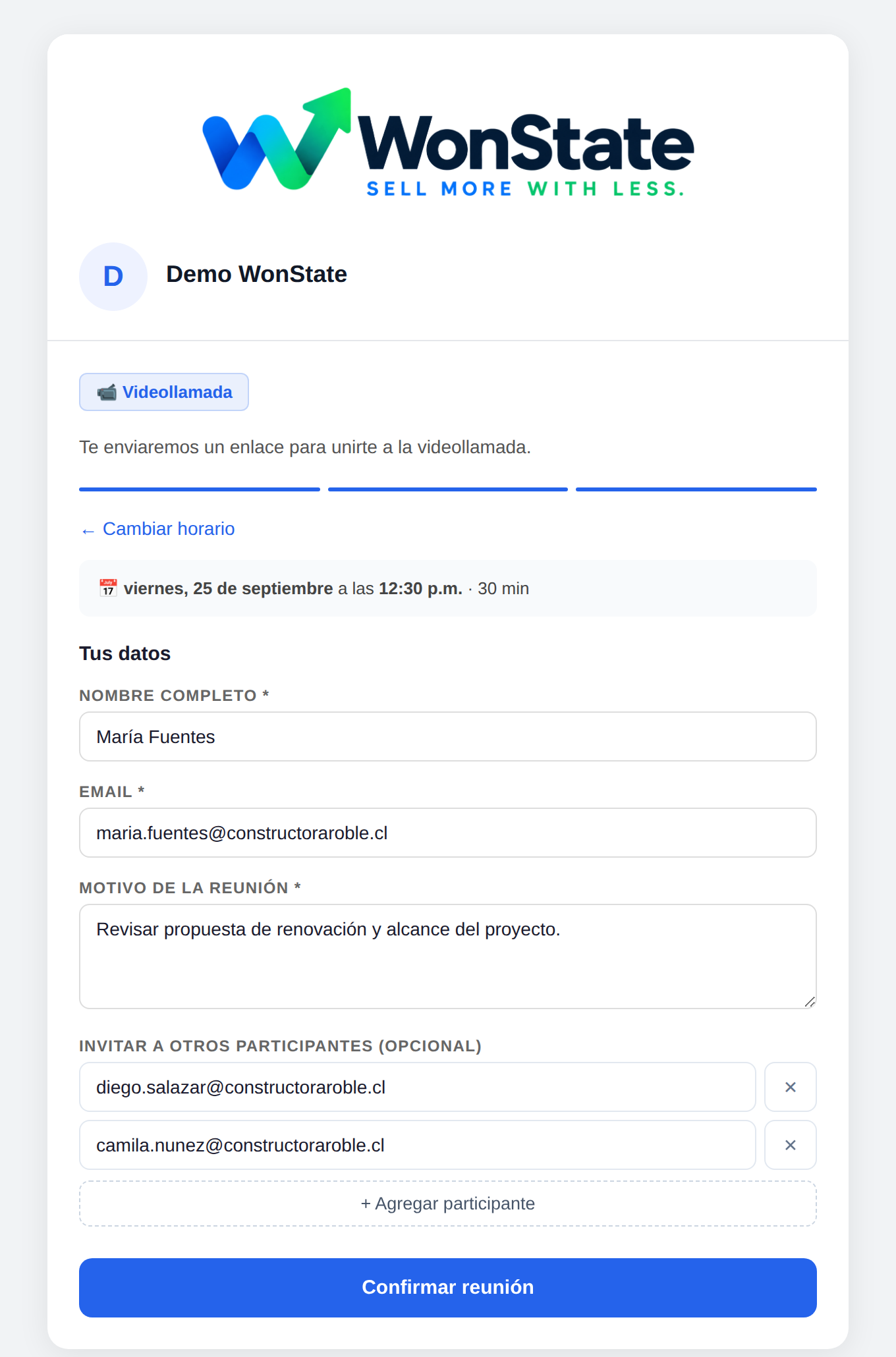Click the "EMAIL *" field label

pyautogui.click(x=112, y=792)
